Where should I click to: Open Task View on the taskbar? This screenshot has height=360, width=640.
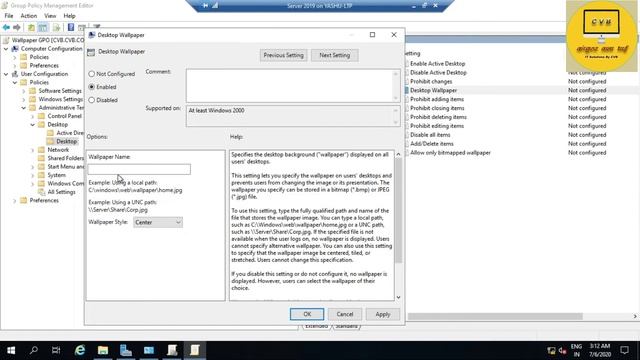56,350
